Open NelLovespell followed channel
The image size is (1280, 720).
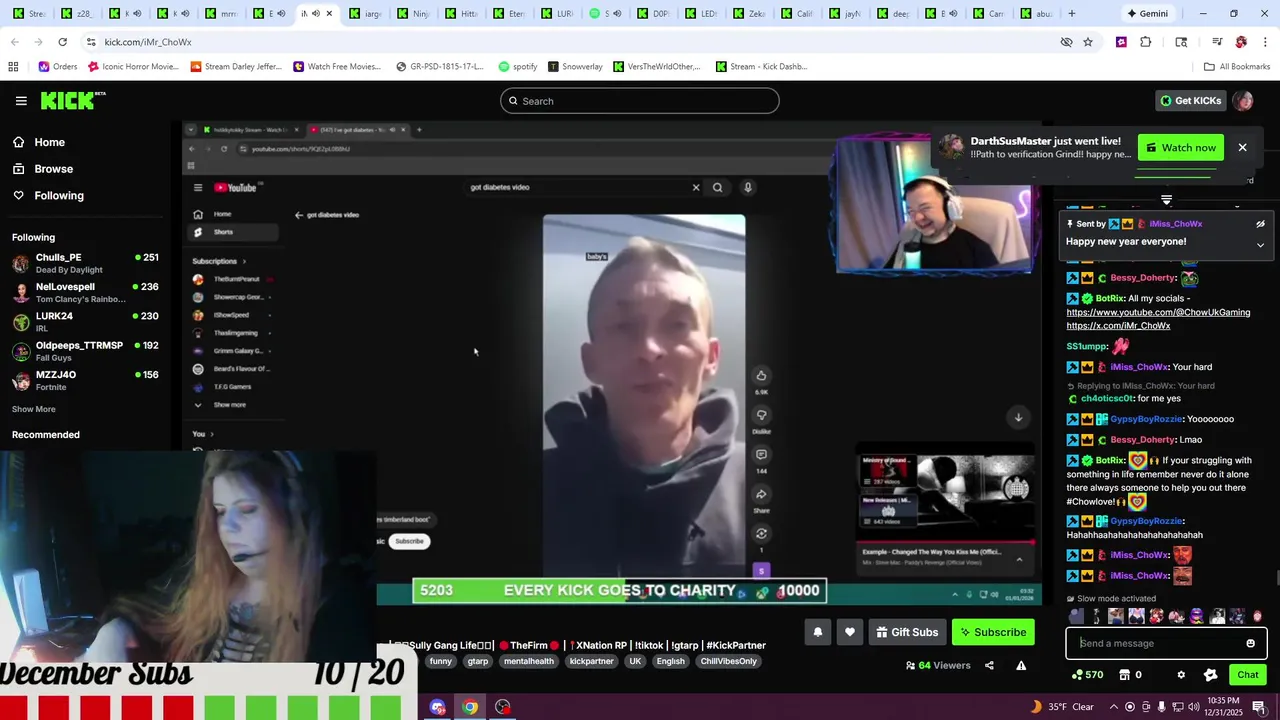85,292
